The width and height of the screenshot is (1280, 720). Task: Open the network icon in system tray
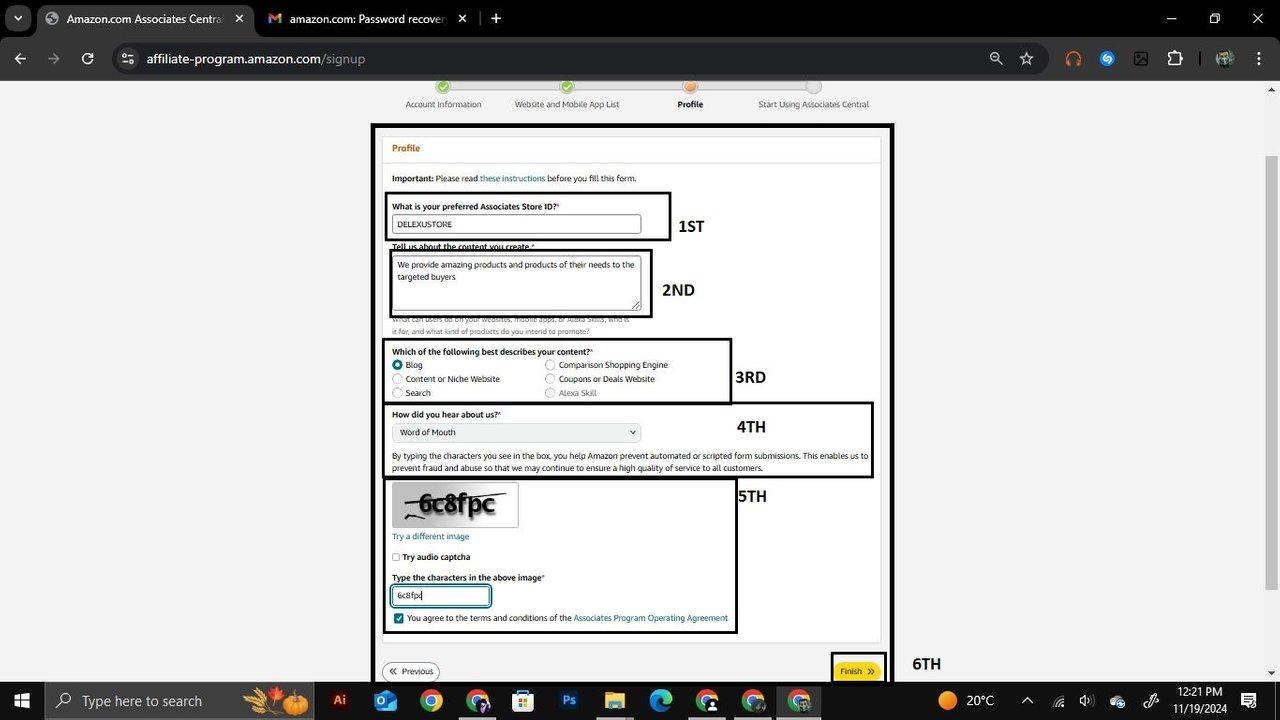coord(1059,701)
